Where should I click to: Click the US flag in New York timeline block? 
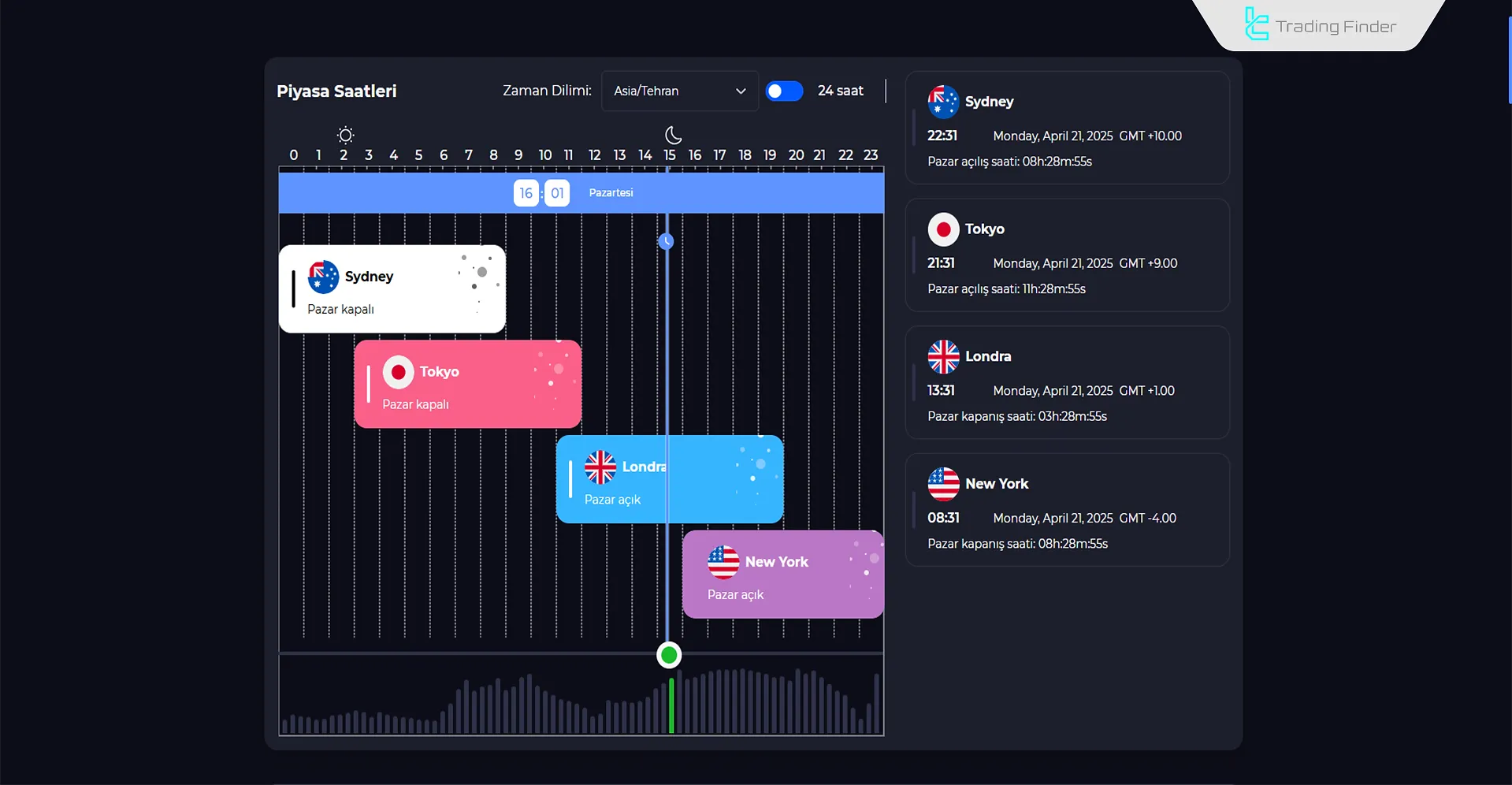tap(723, 562)
